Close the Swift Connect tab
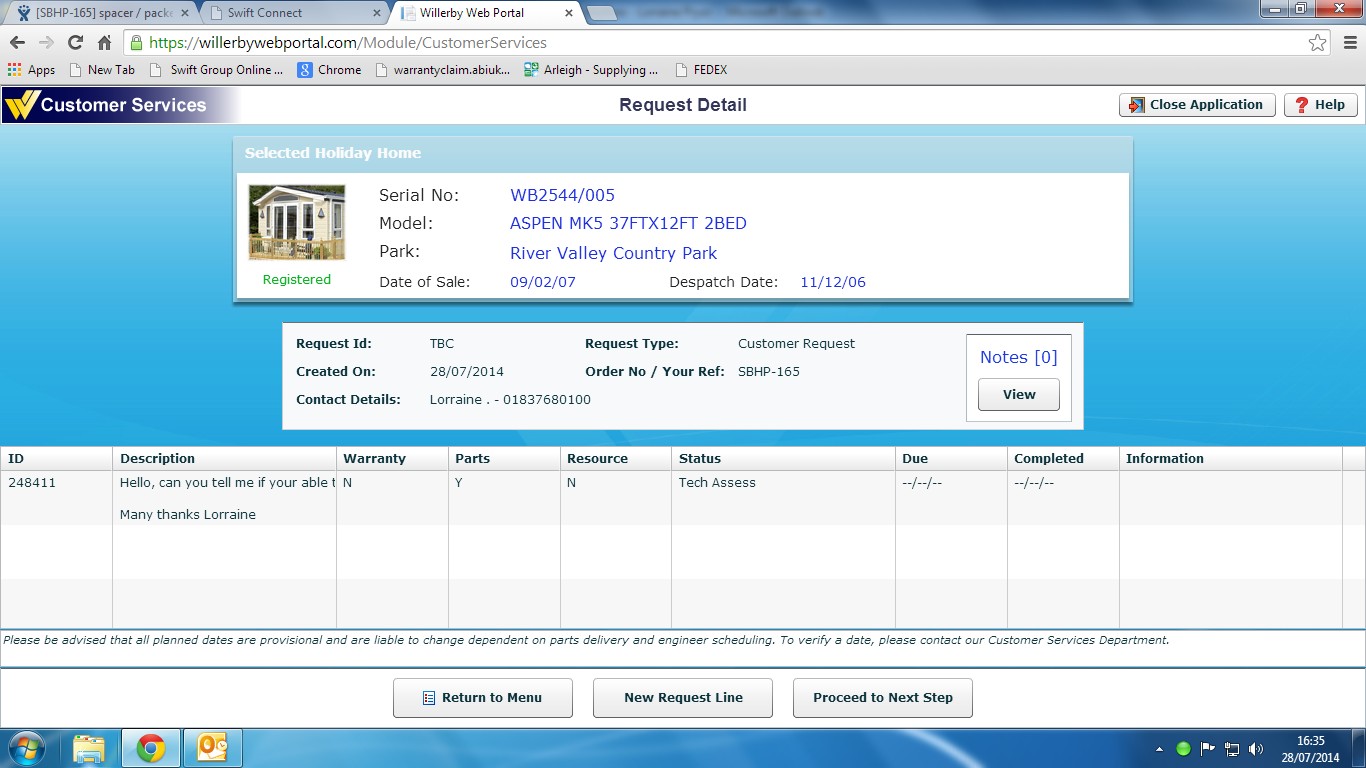1366x768 pixels. (x=376, y=13)
